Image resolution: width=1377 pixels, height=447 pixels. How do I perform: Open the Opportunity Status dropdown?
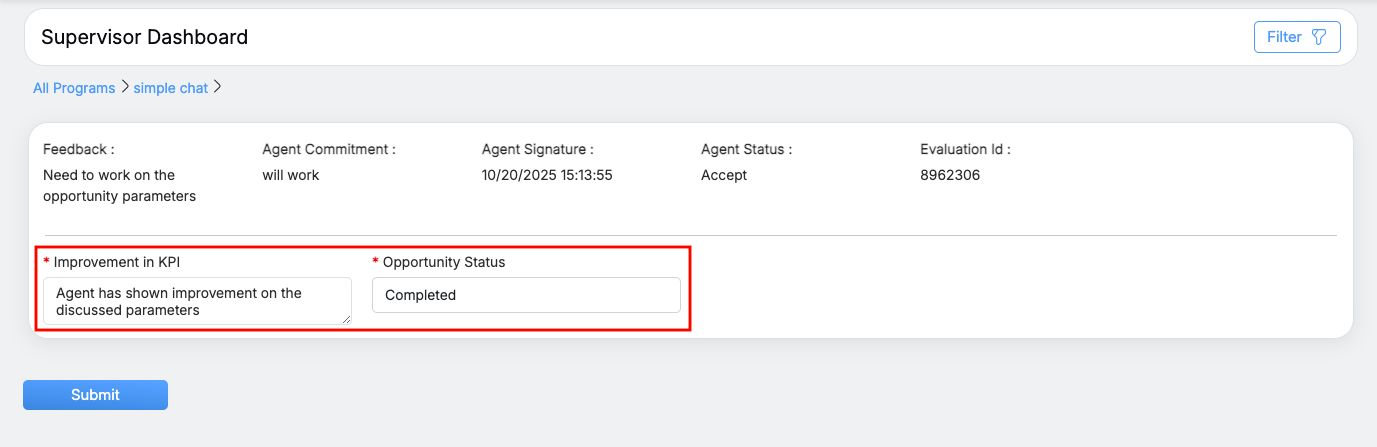(526, 295)
